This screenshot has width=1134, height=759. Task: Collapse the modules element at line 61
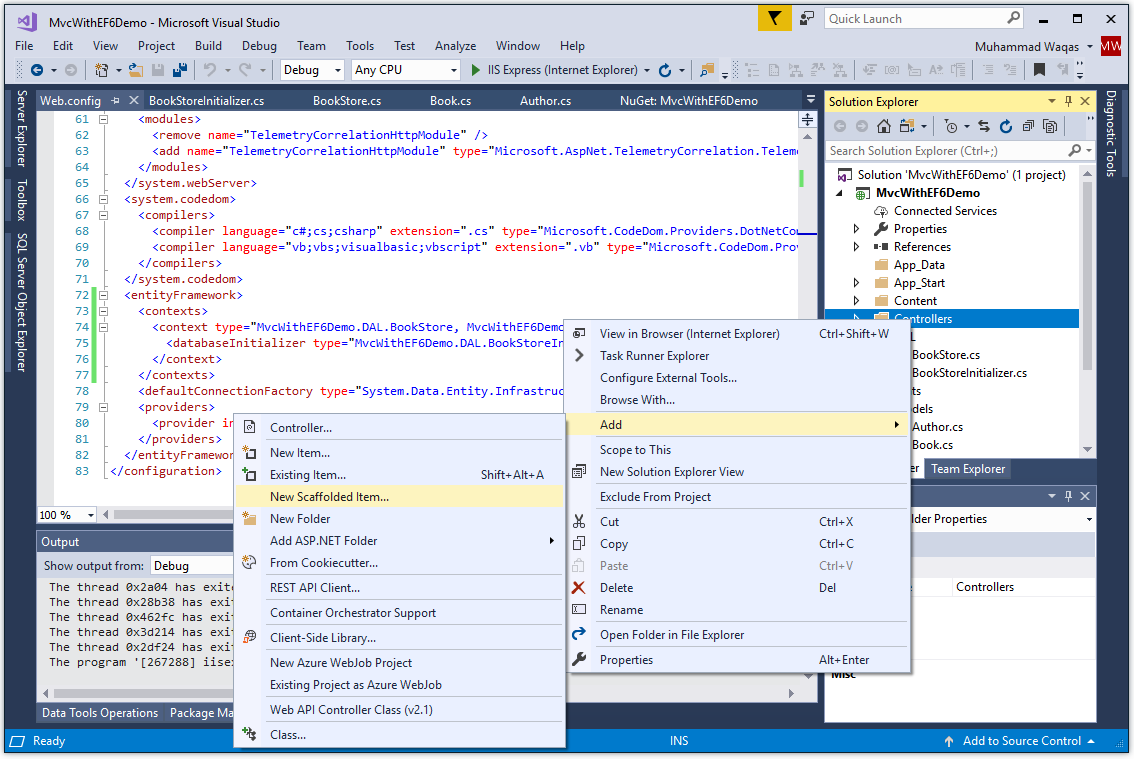tap(103, 119)
